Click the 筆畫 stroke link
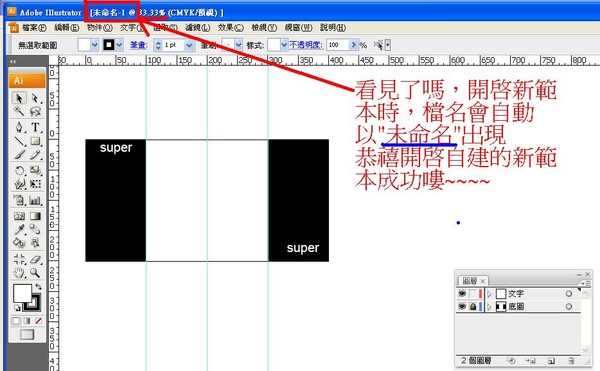 coord(138,45)
